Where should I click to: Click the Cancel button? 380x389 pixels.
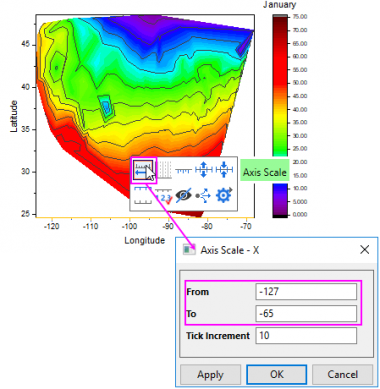pos(342,374)
